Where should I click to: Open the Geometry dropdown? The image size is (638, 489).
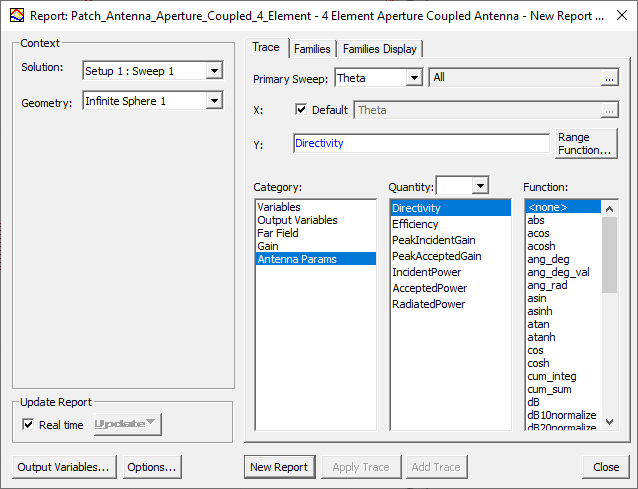click(x=214, y=101)
